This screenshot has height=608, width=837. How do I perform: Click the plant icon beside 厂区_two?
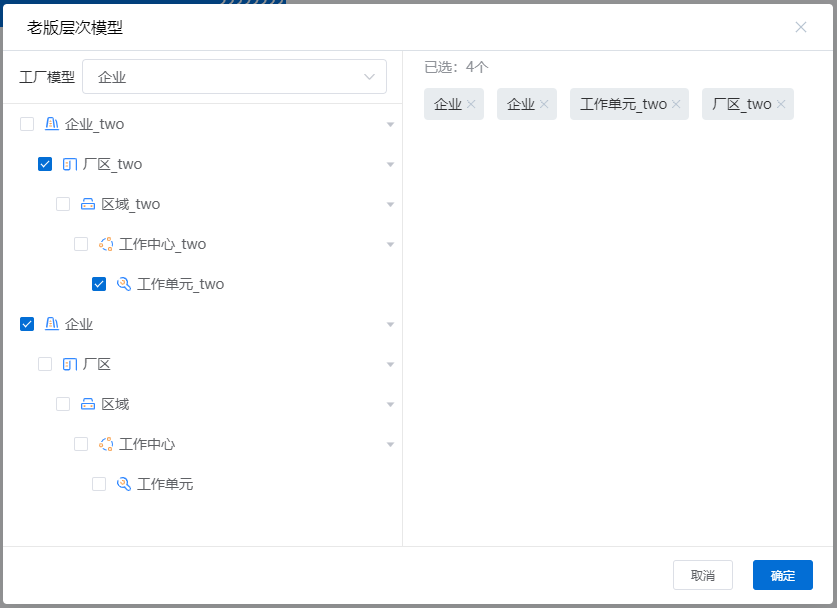[70, 164]
